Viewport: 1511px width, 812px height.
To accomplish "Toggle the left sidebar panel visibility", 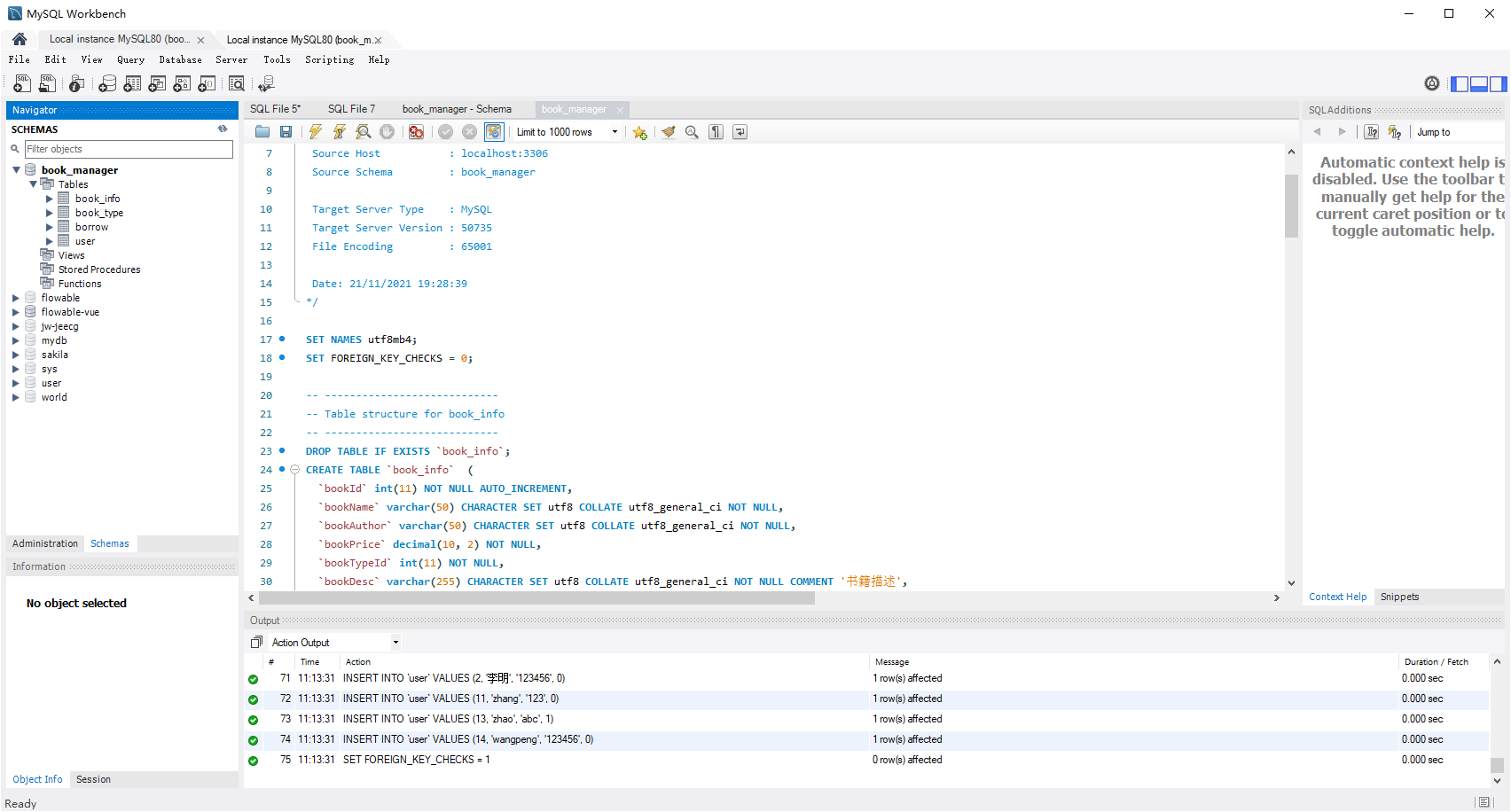I will (x=1460, y=84).
